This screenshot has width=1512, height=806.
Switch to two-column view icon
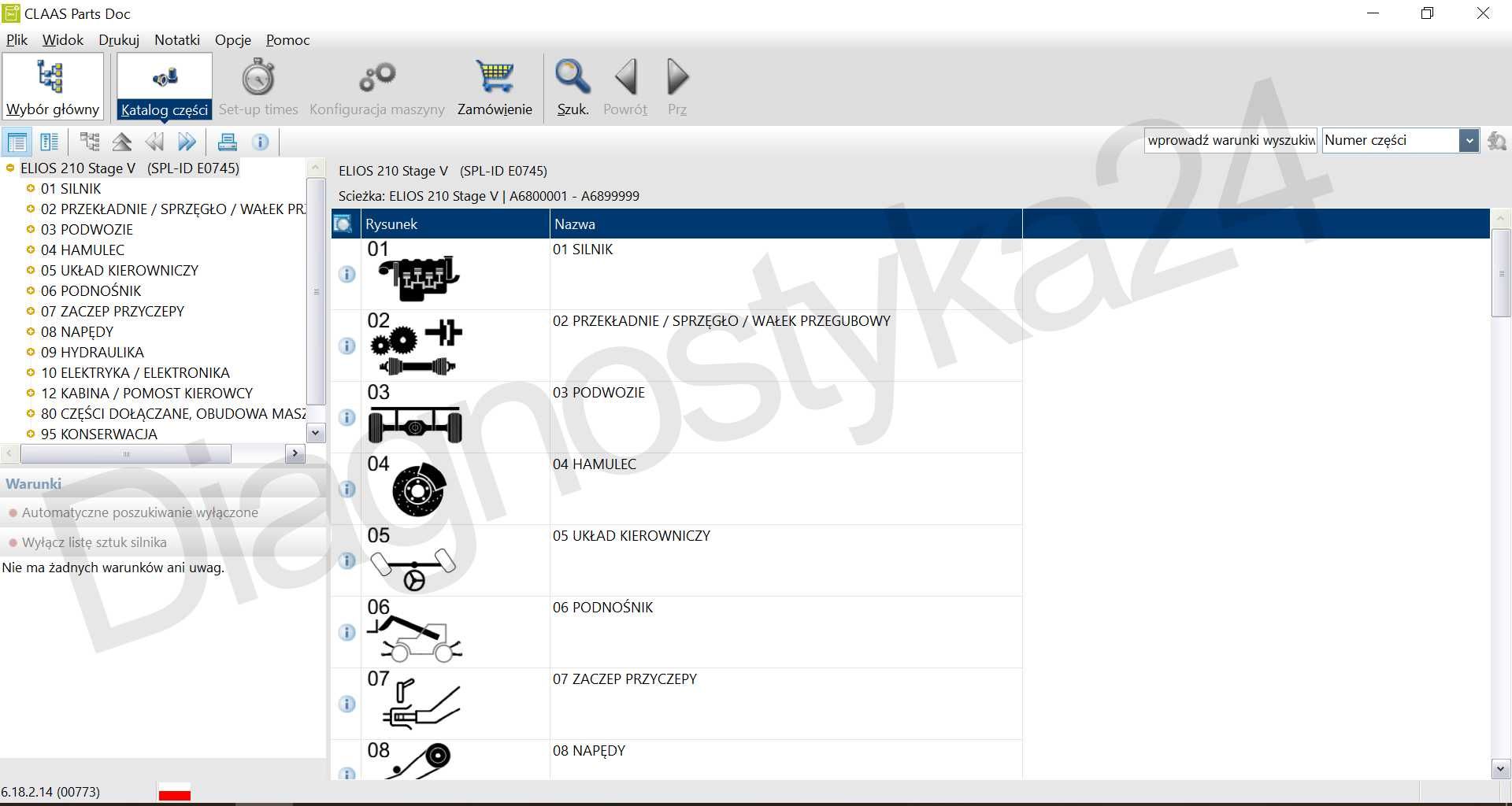[49, 142]
